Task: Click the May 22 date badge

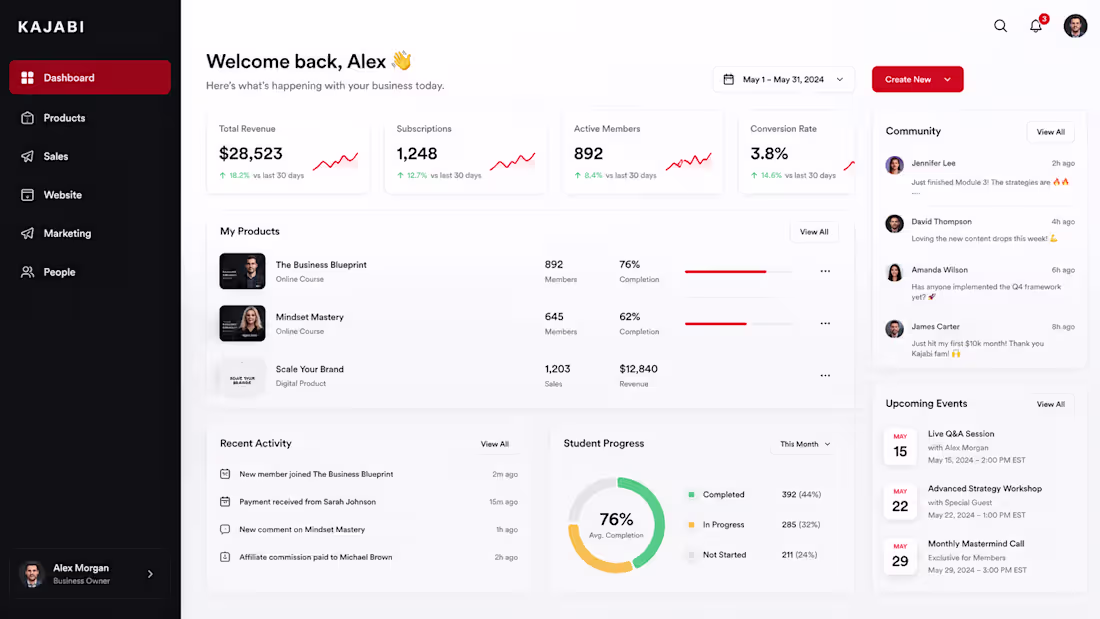Action: tap(900, 502)
